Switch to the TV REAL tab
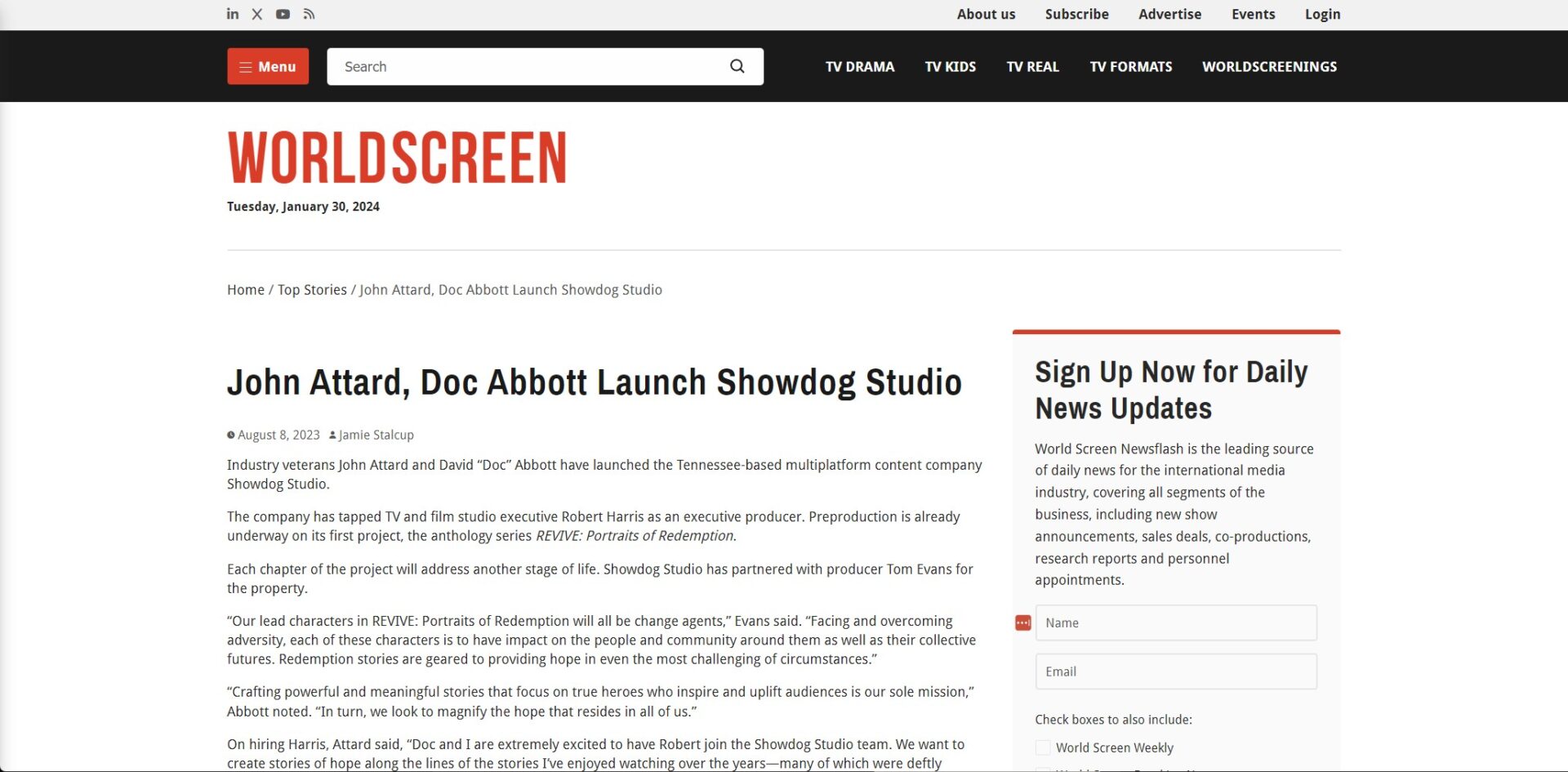Screen dimensions: 1568x772 [1032, 66]
